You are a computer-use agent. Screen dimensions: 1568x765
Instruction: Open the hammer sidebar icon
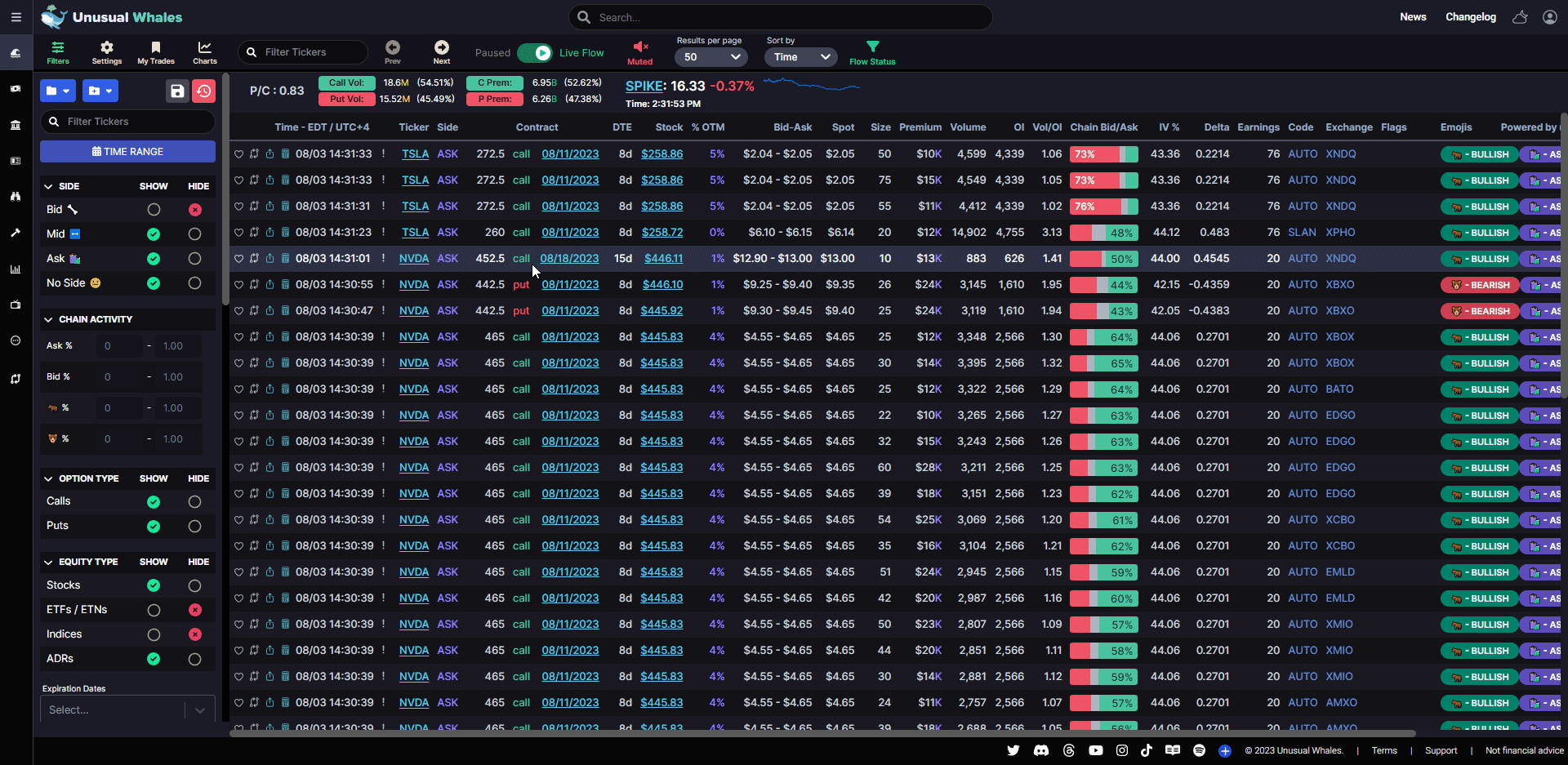tap(16, 233)
